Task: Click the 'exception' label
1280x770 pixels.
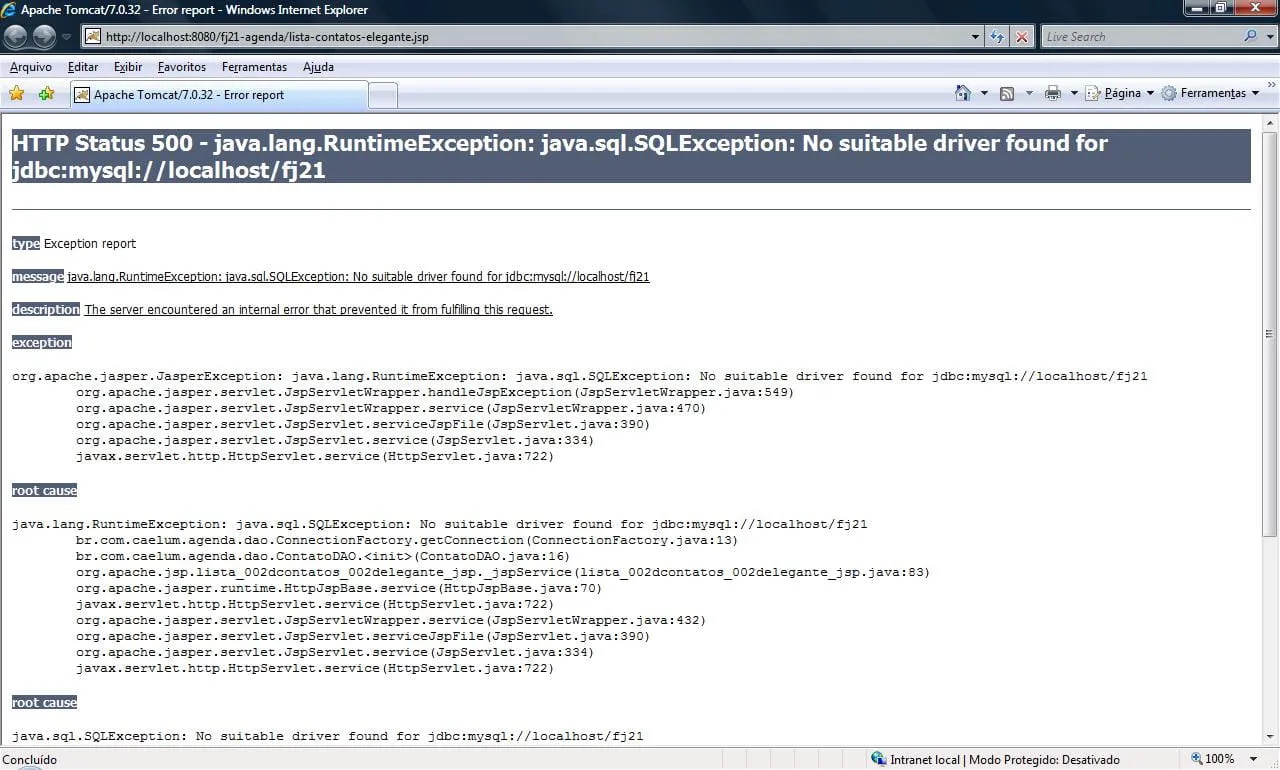Action: coord(42,342)
